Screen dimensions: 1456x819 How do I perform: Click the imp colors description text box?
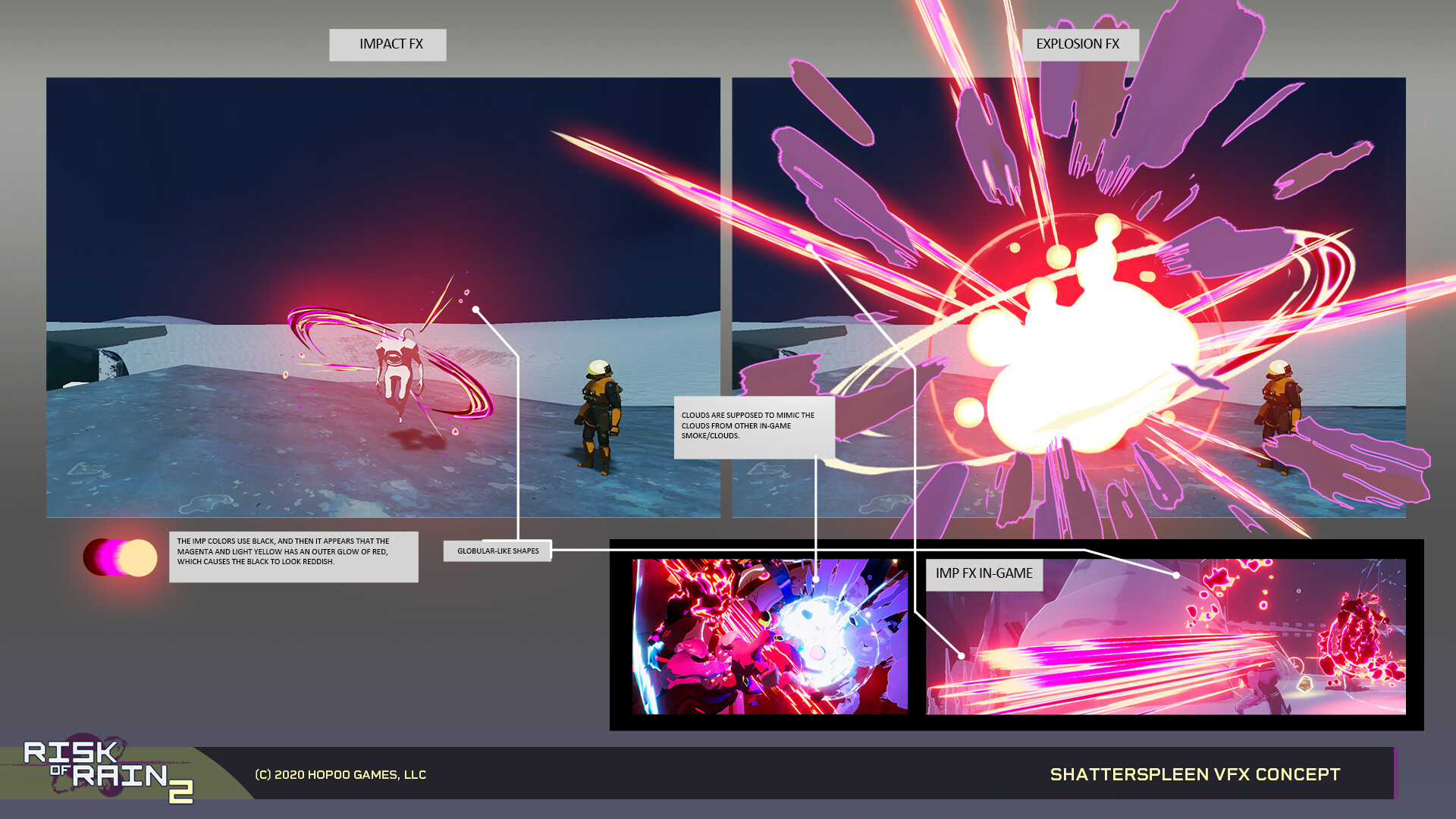coord(293,556)
